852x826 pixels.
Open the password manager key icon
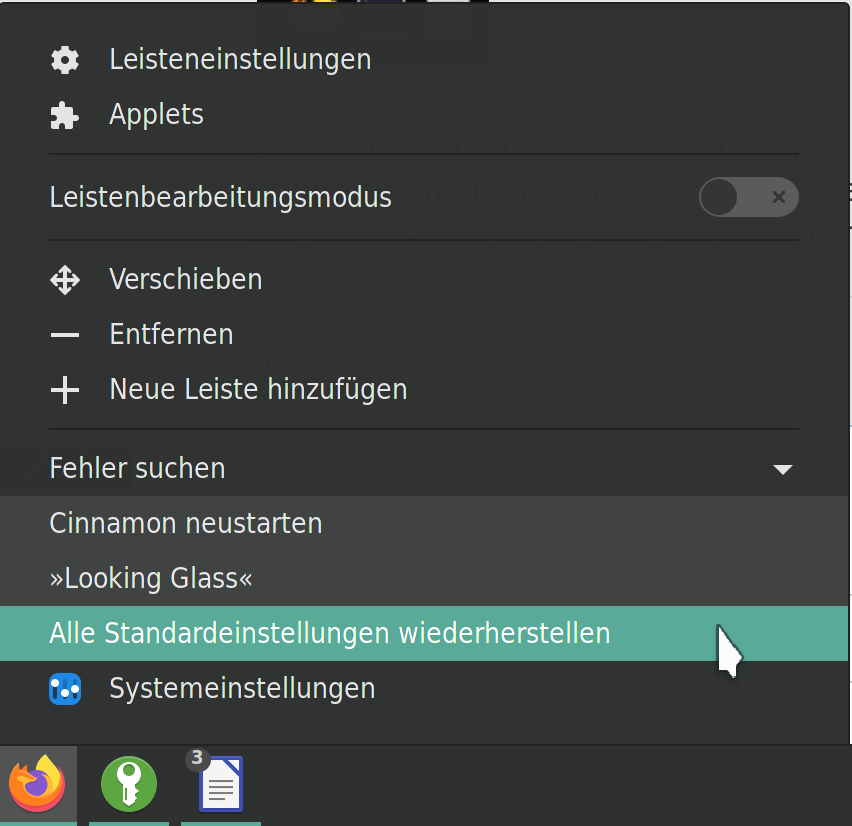pos(128,785)
